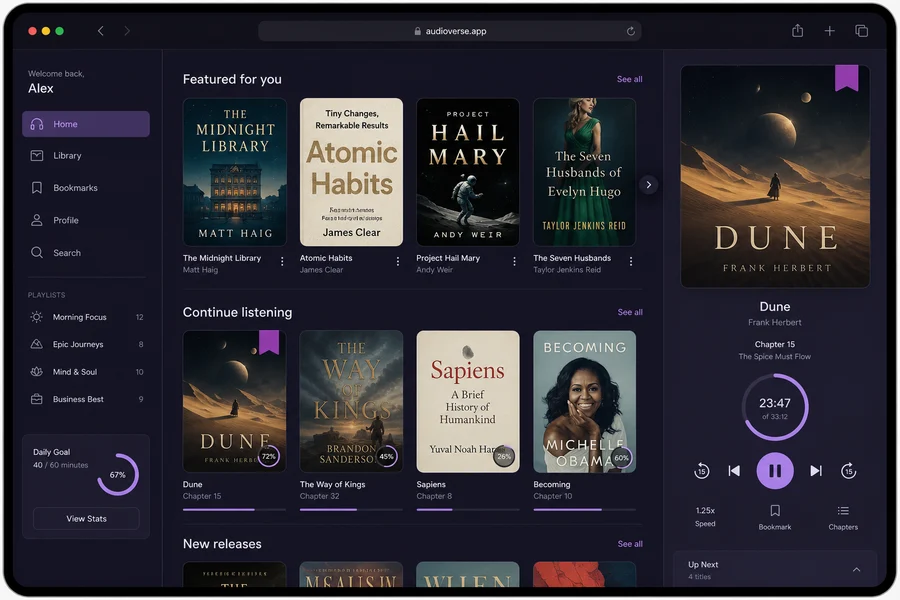Skip to next chapter
Image resolution: width=900 pixels, height=600 pixels.
[816, 471]
